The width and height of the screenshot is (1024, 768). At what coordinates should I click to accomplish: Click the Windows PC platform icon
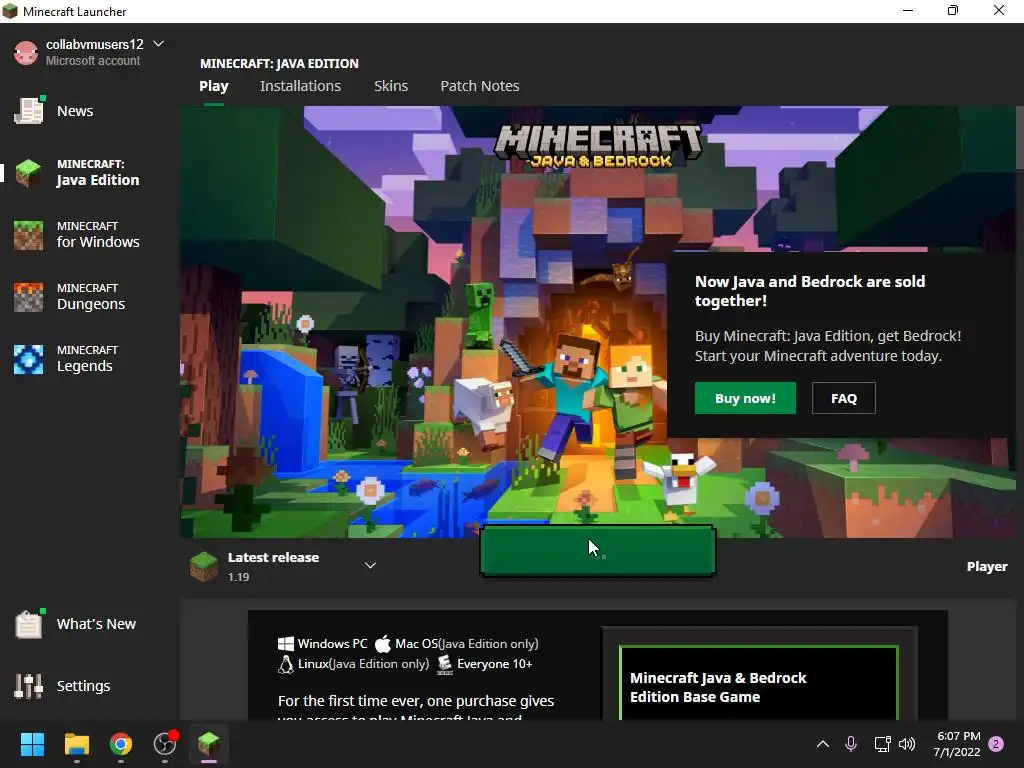pos(285,644)
